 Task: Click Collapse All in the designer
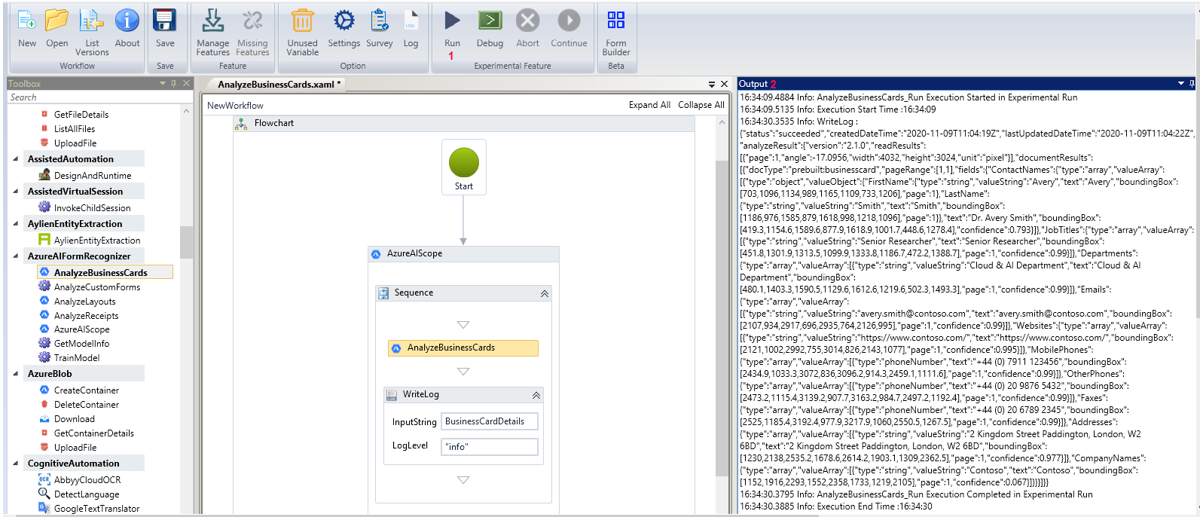click(x=701, y=105)
